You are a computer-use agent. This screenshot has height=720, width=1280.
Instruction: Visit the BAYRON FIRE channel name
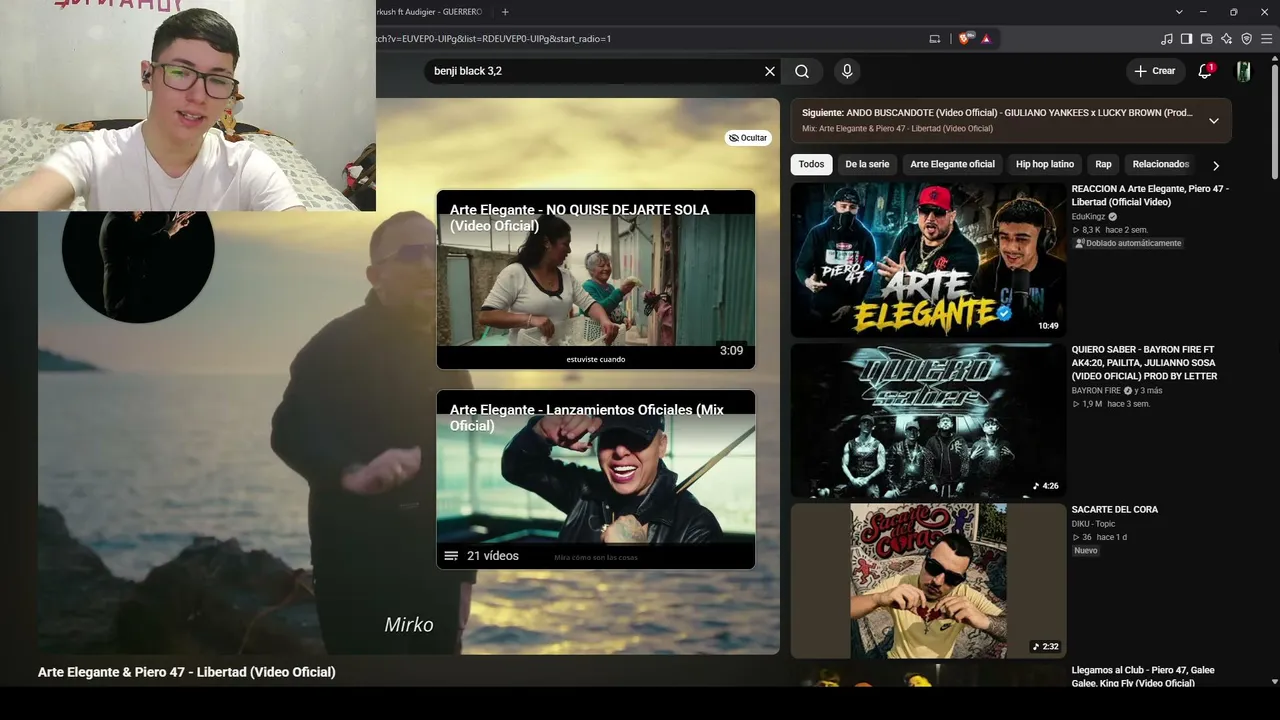tap(1096, 390)
